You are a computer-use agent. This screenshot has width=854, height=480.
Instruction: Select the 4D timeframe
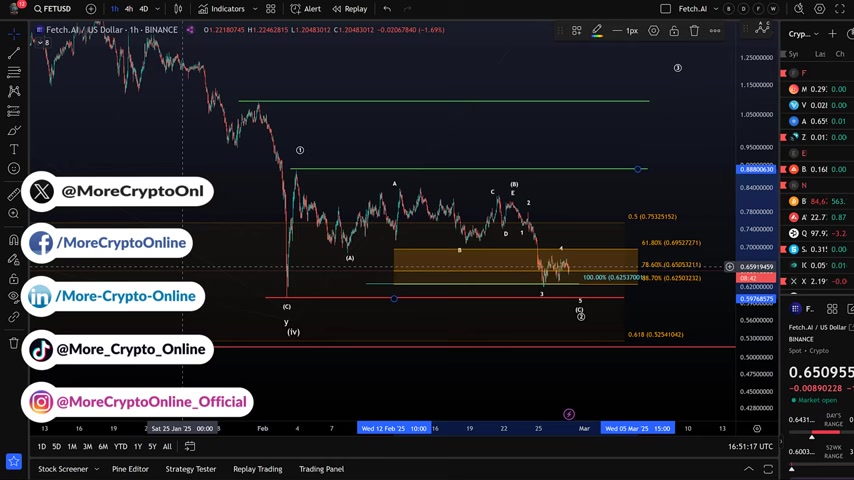[144, 9]
